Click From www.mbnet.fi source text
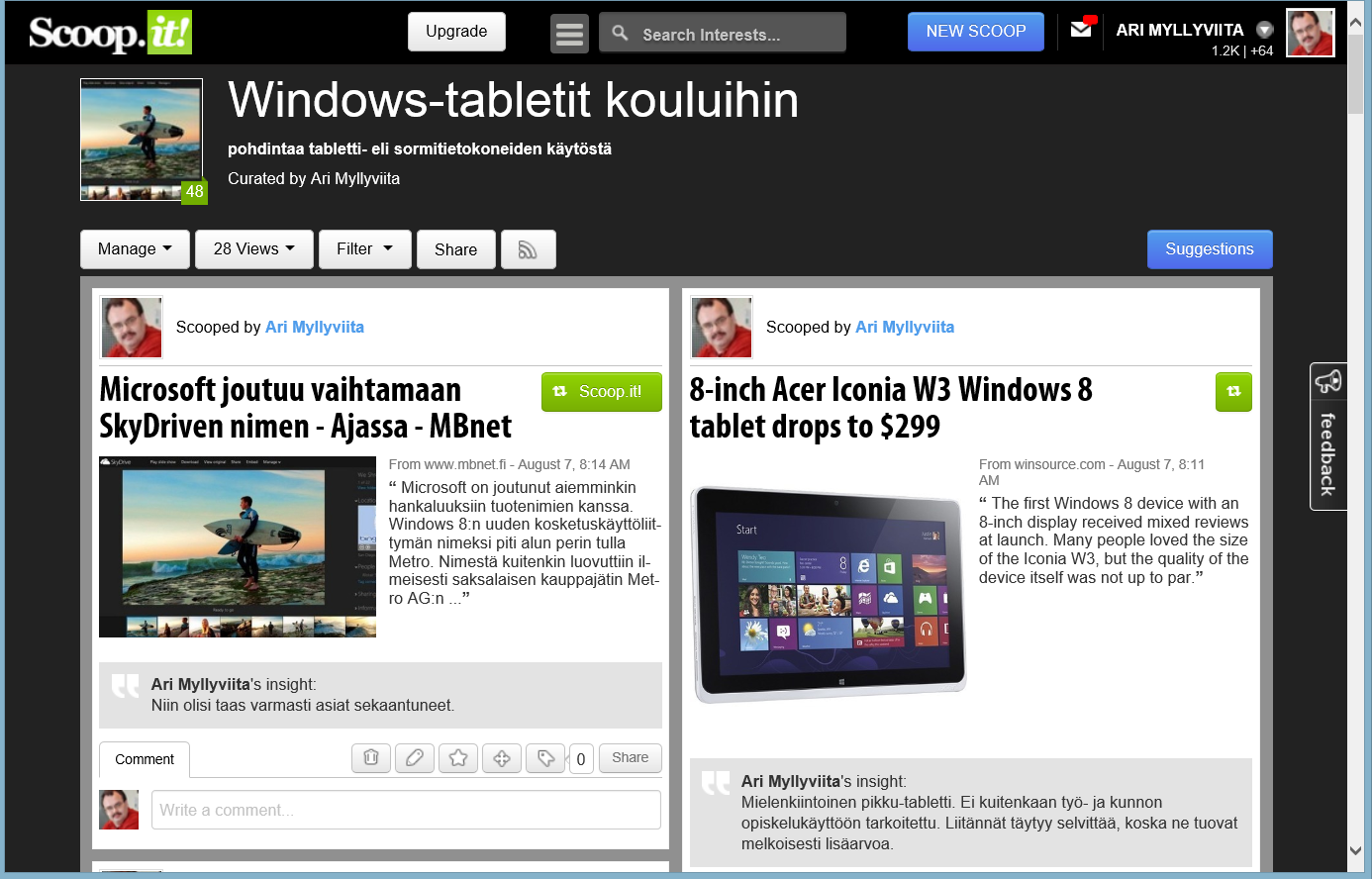1372x879 pixels. [447, 464]
